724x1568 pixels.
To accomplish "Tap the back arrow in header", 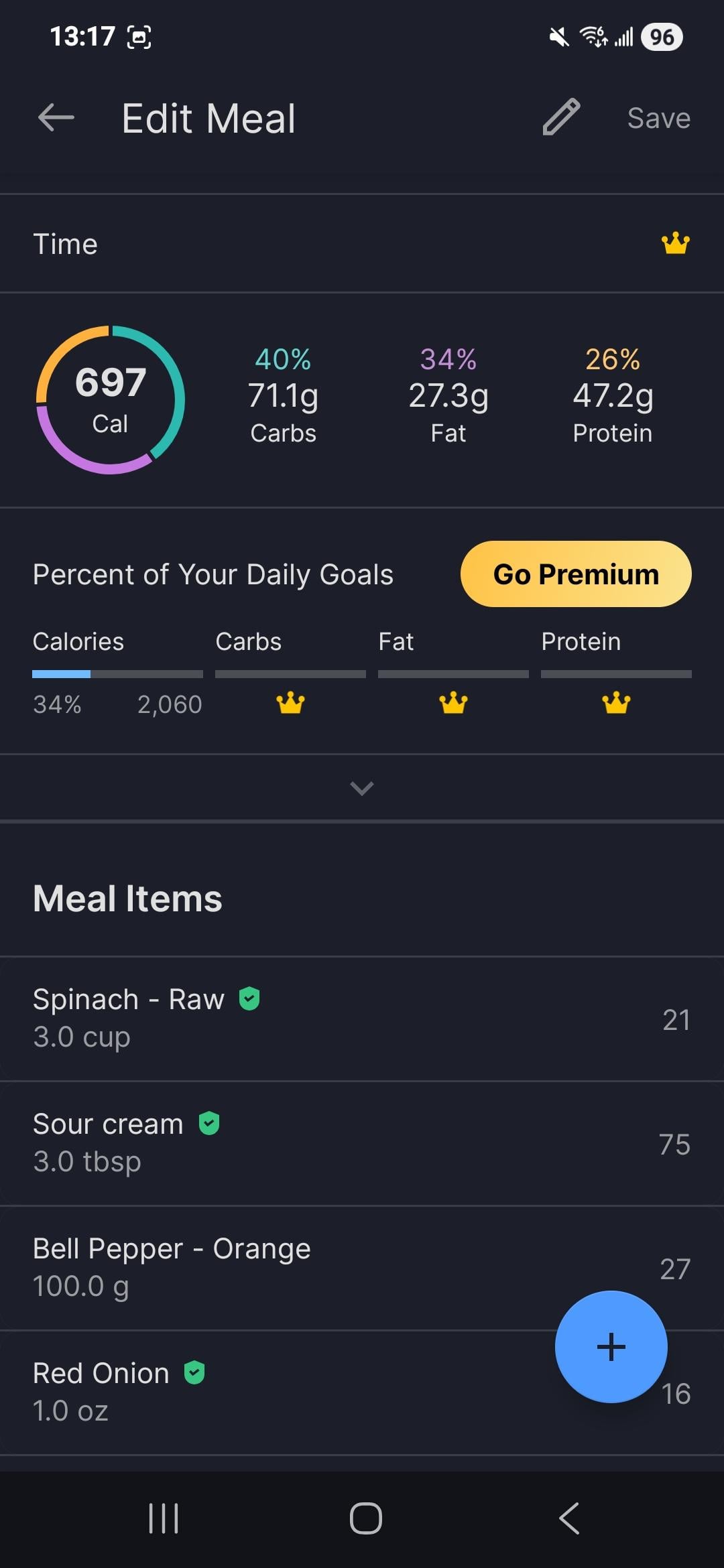I will tap(56, 118).
